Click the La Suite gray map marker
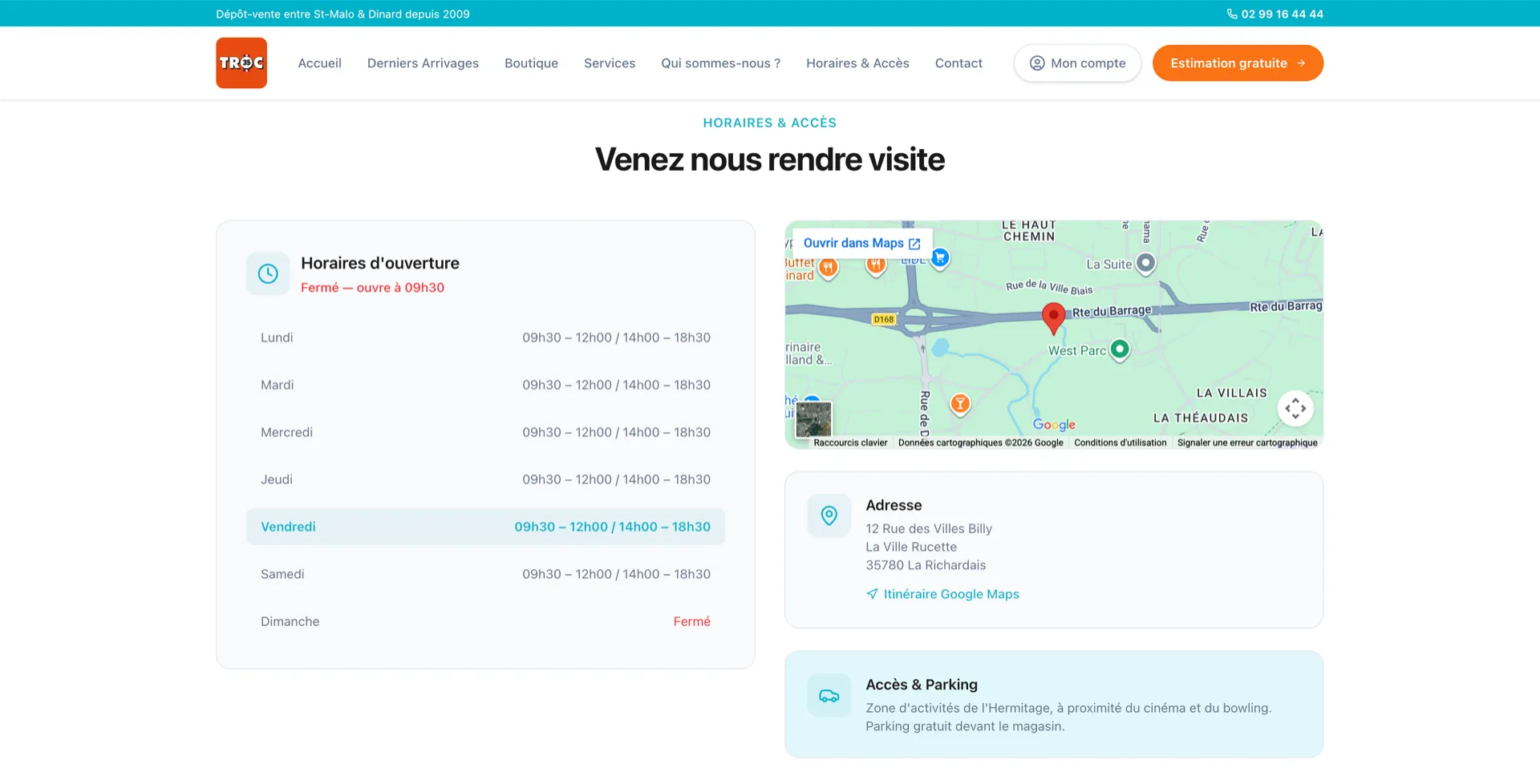Screen dimensions: 1540x784 click(x=1146, y=263)
